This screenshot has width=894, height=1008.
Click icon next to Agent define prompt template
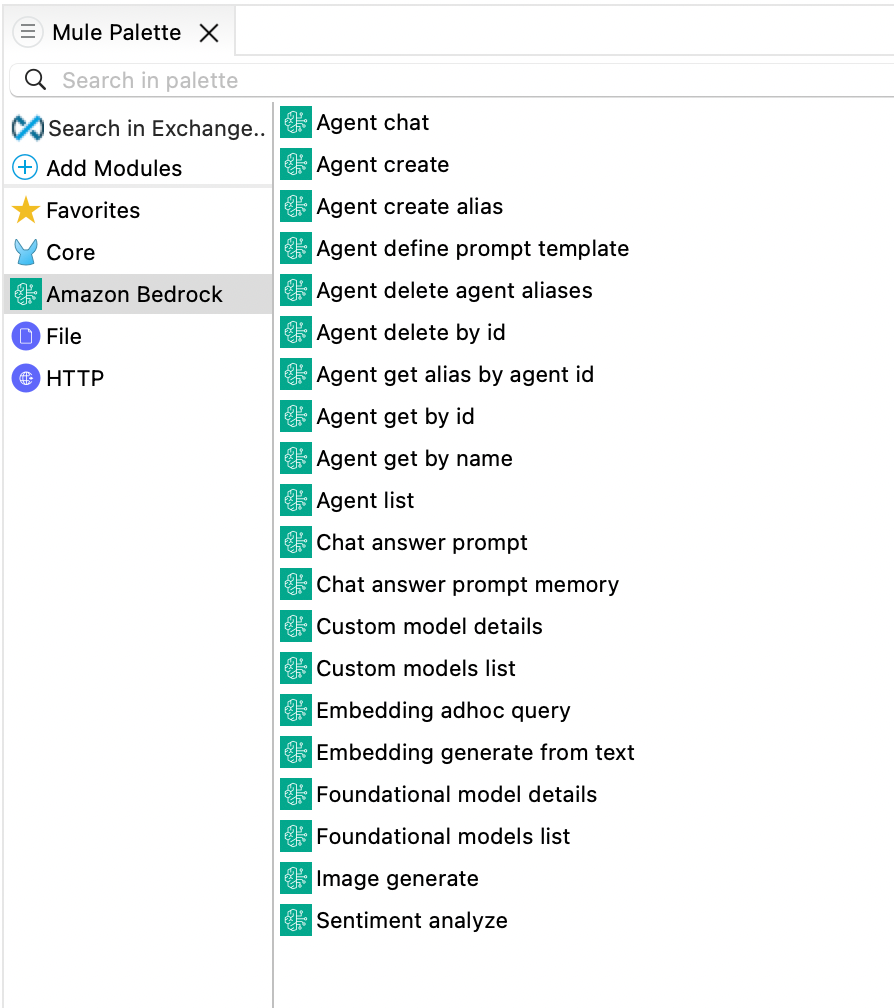tap(296, 248)
